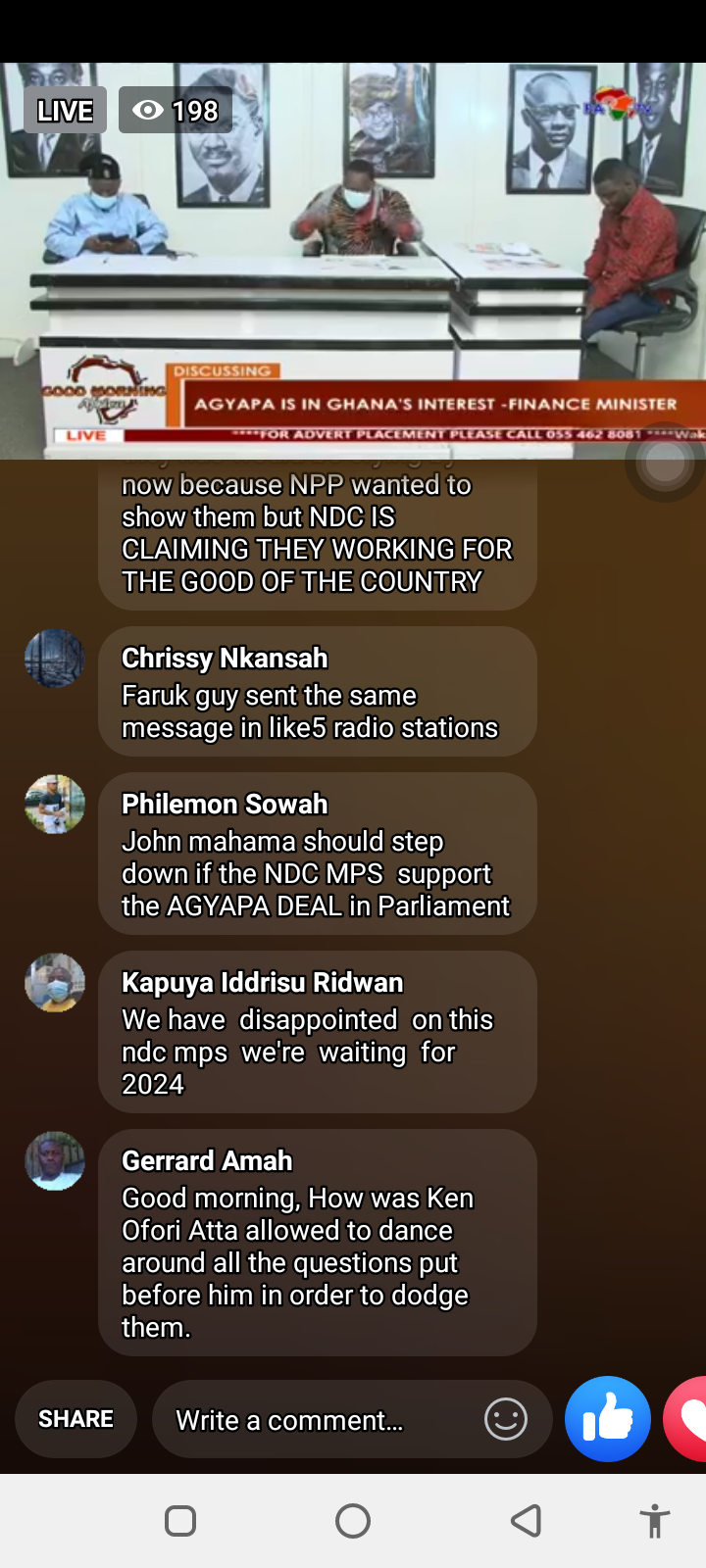This screenshot has height=1568, width=706.
Task: Tap the name Gerrard Amah
Action: (207, 1160)
